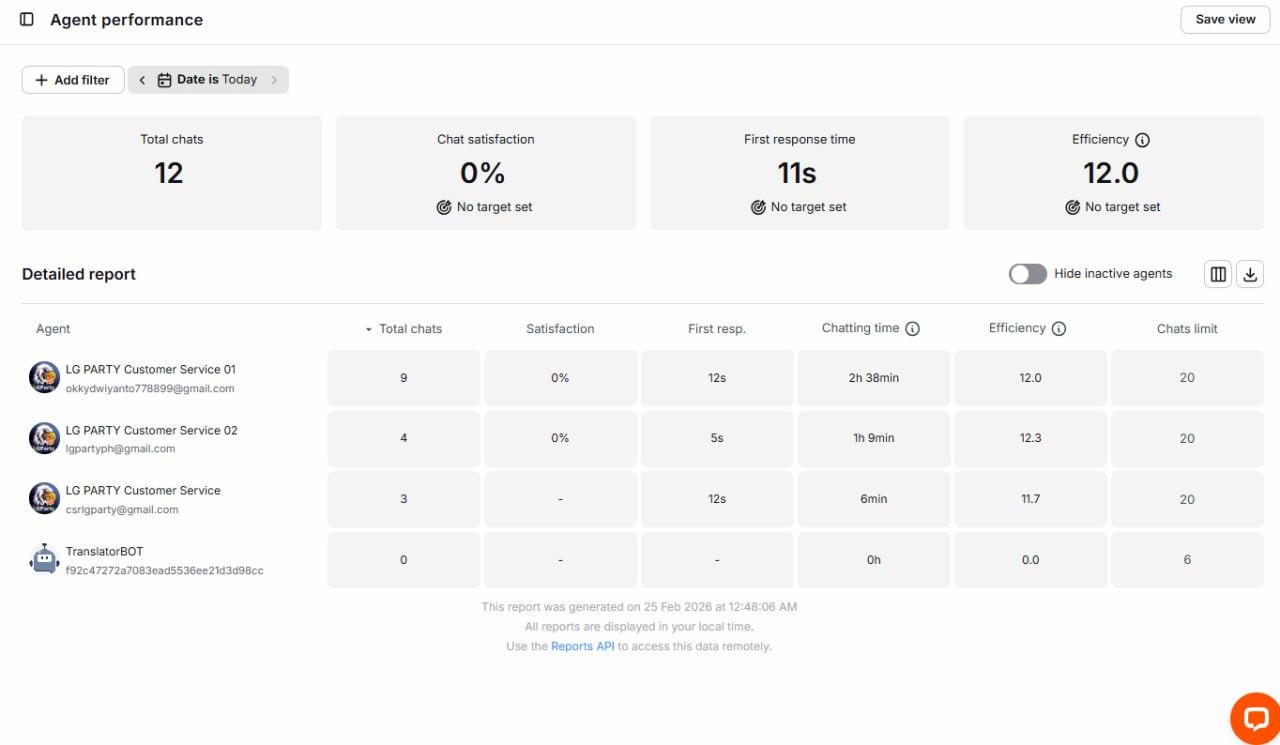Viewport: 1280px width, 745px height.
Task: Click the Save view button
Action: pos(1225,20)
